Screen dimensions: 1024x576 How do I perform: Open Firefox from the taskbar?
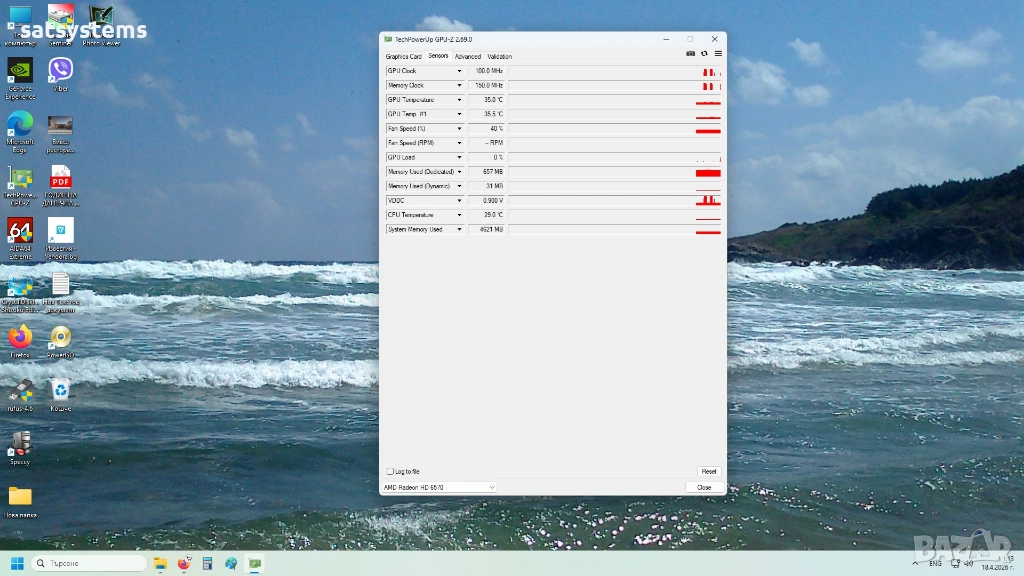[184, 563]
